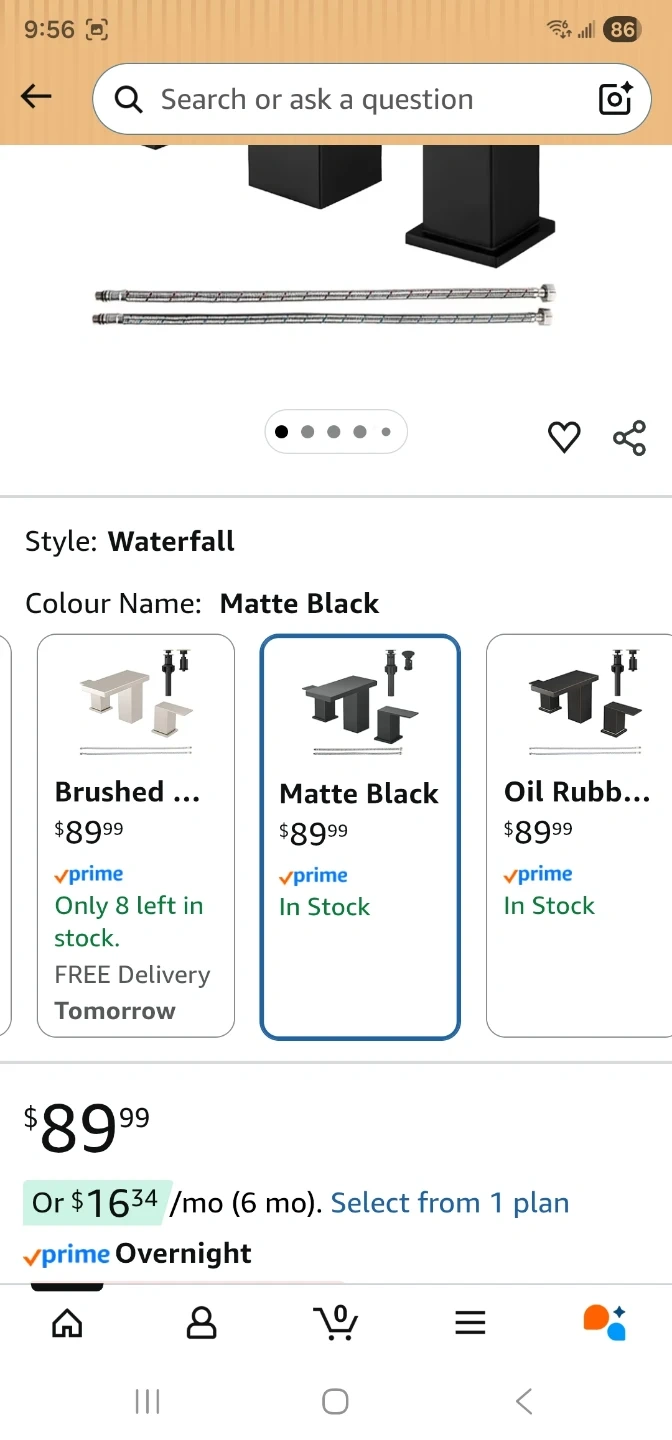Tap the image carousel page dots
Image resolution: width=672 pixels, height=1440 pixels.
[x=335, y=432]
